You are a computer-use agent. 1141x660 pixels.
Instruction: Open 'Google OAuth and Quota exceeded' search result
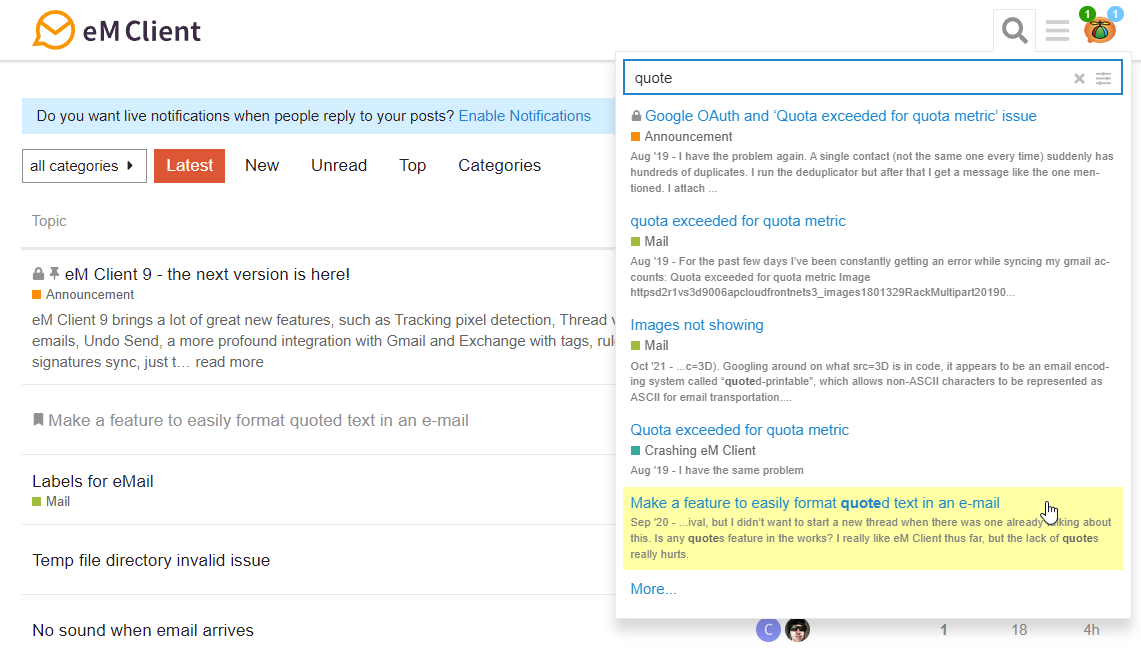840,116
